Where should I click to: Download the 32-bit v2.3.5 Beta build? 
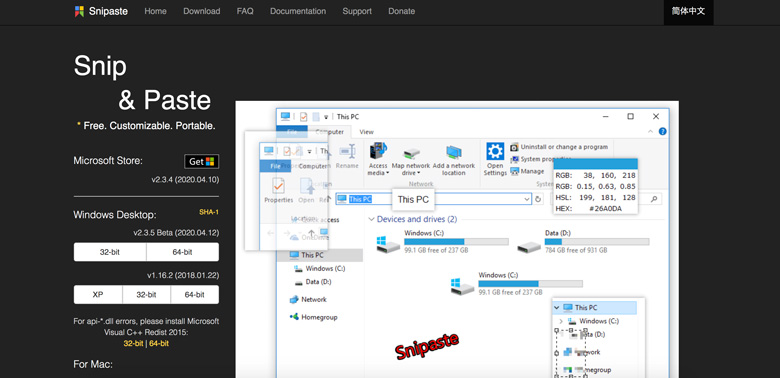[110, 252]
